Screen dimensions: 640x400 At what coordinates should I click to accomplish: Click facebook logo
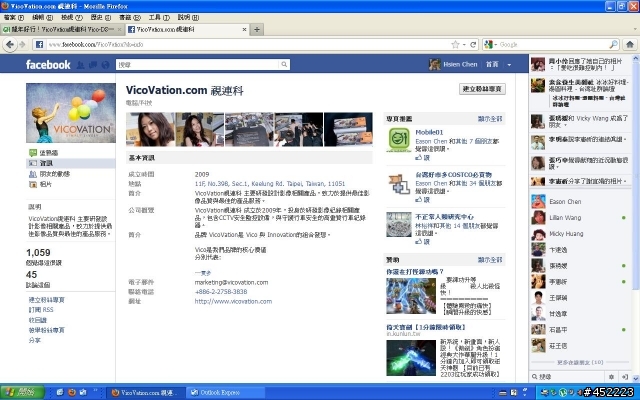(48, 64)
